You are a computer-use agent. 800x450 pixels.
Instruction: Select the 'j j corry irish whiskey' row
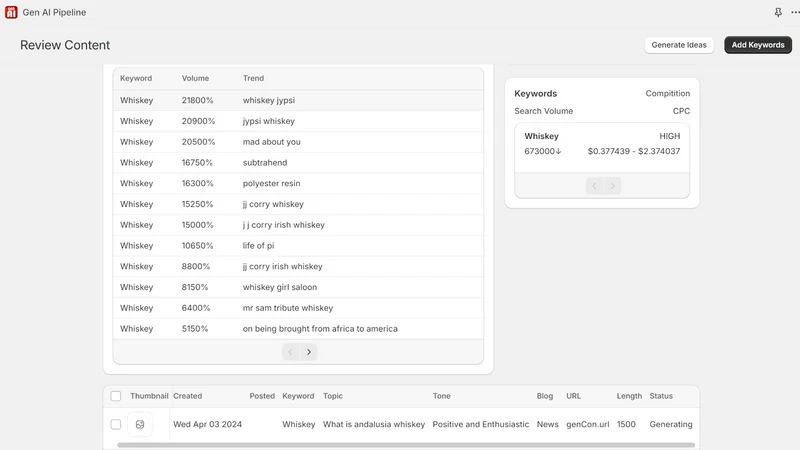pos(298,225)
